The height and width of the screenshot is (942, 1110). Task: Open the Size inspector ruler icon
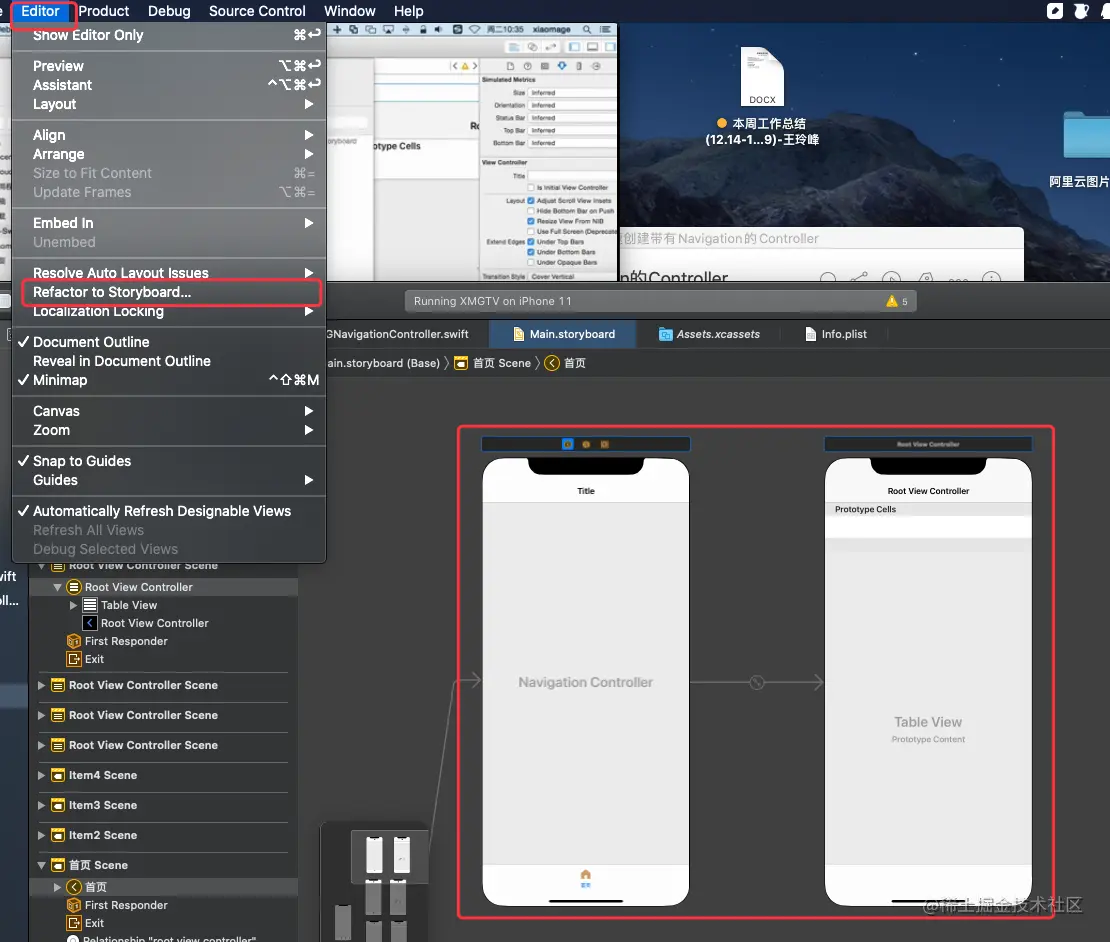pos(579,67)
